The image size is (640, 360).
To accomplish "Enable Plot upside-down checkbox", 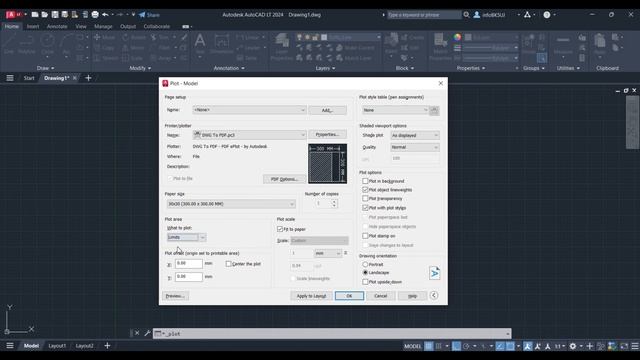I will [365, 282].
